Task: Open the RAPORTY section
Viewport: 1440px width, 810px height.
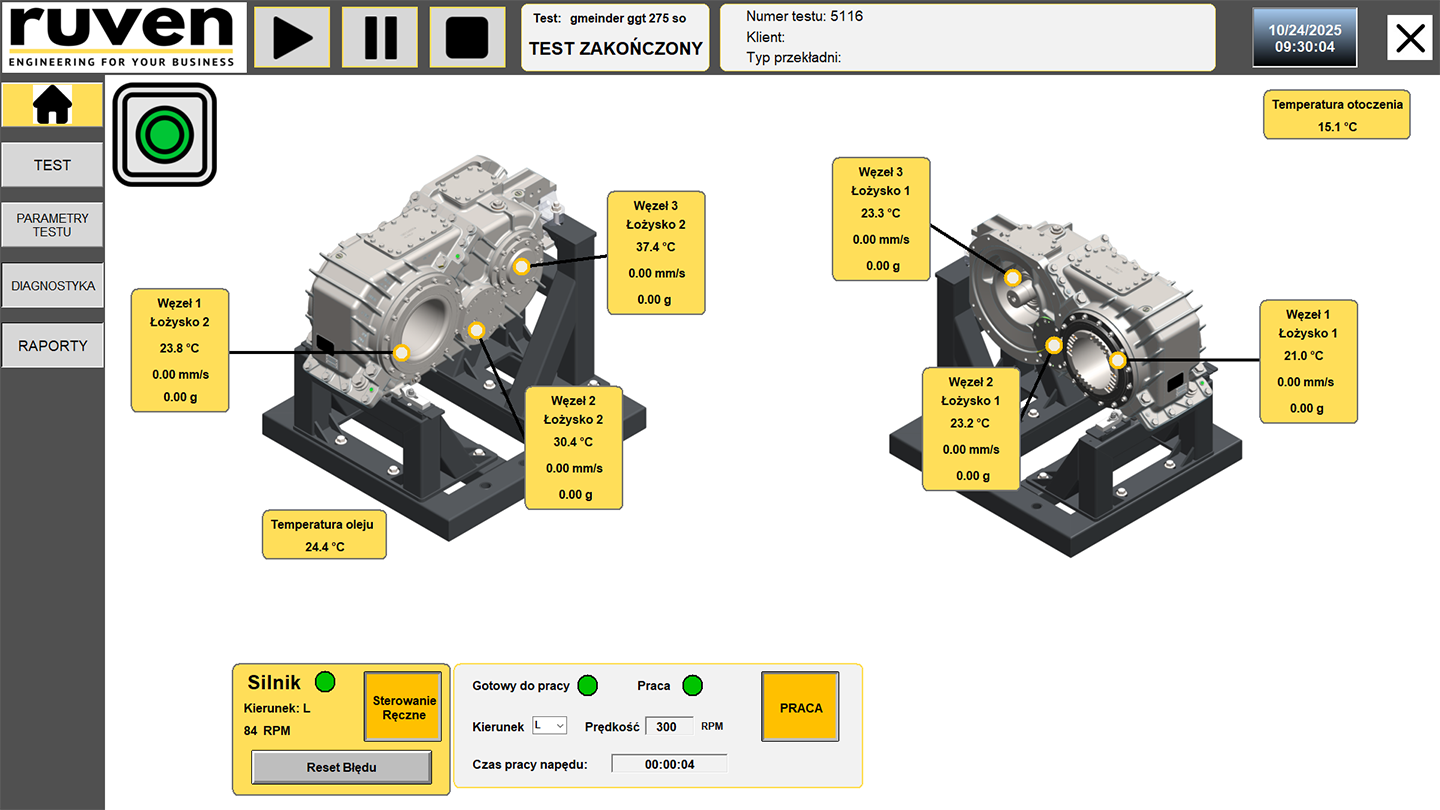Action: pos(52,346)
